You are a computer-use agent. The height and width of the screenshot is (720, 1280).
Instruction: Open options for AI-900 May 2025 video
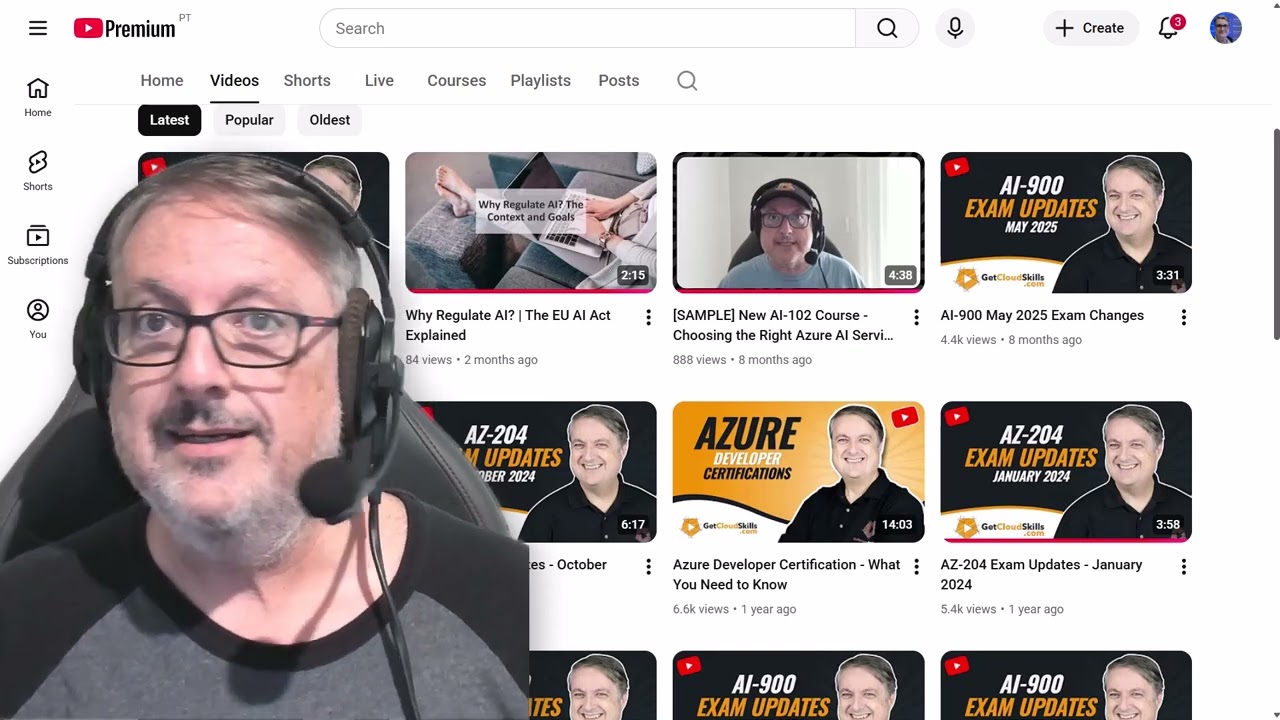(1184, 318)
